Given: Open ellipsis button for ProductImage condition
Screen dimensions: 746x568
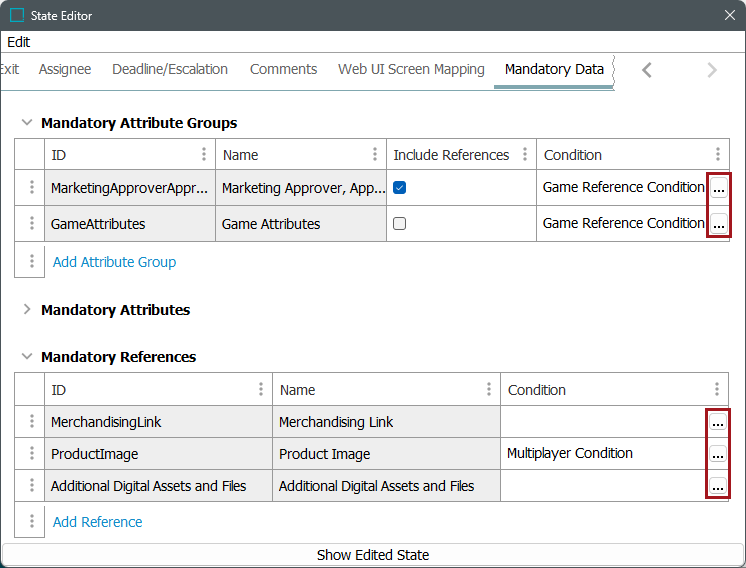Looking at the screenshot, I should [717, 454].
